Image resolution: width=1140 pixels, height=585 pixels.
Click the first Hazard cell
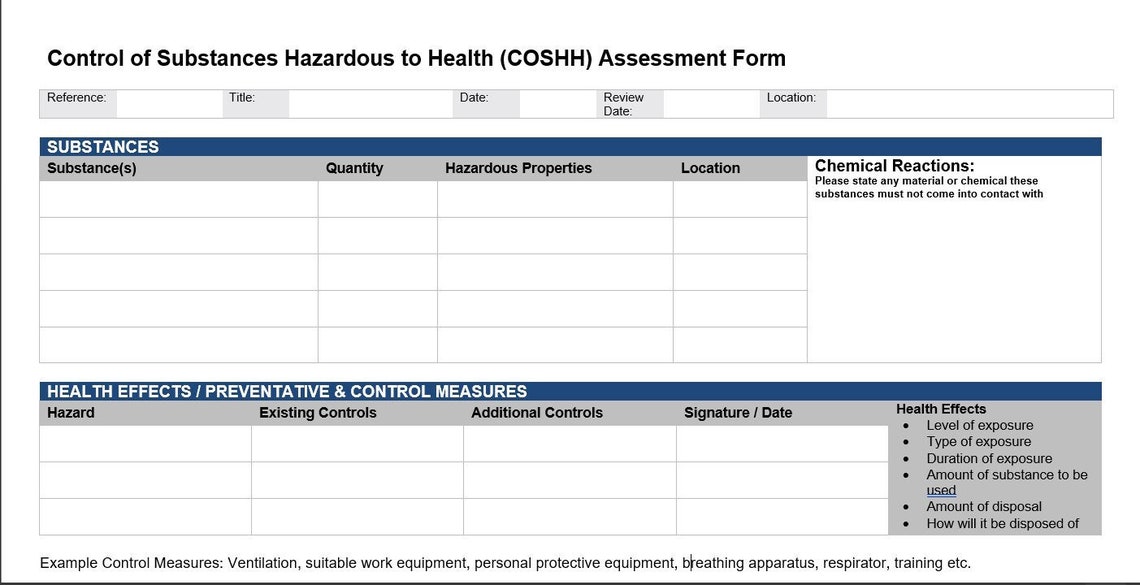(x=145, y=443)
